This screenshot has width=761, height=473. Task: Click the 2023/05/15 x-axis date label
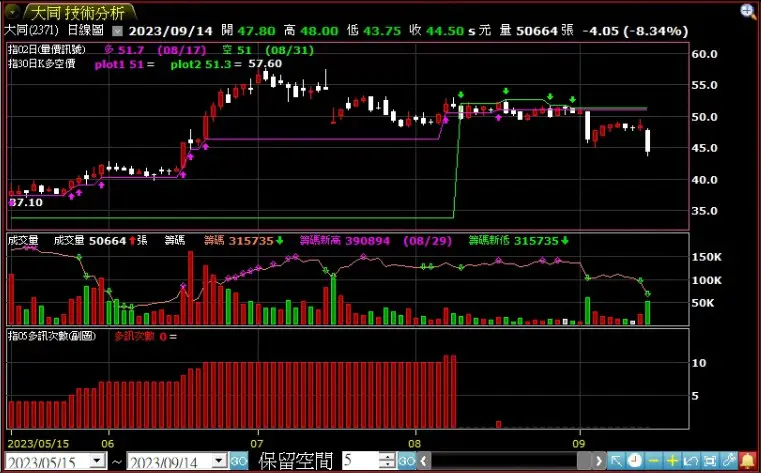pos(38,444)
